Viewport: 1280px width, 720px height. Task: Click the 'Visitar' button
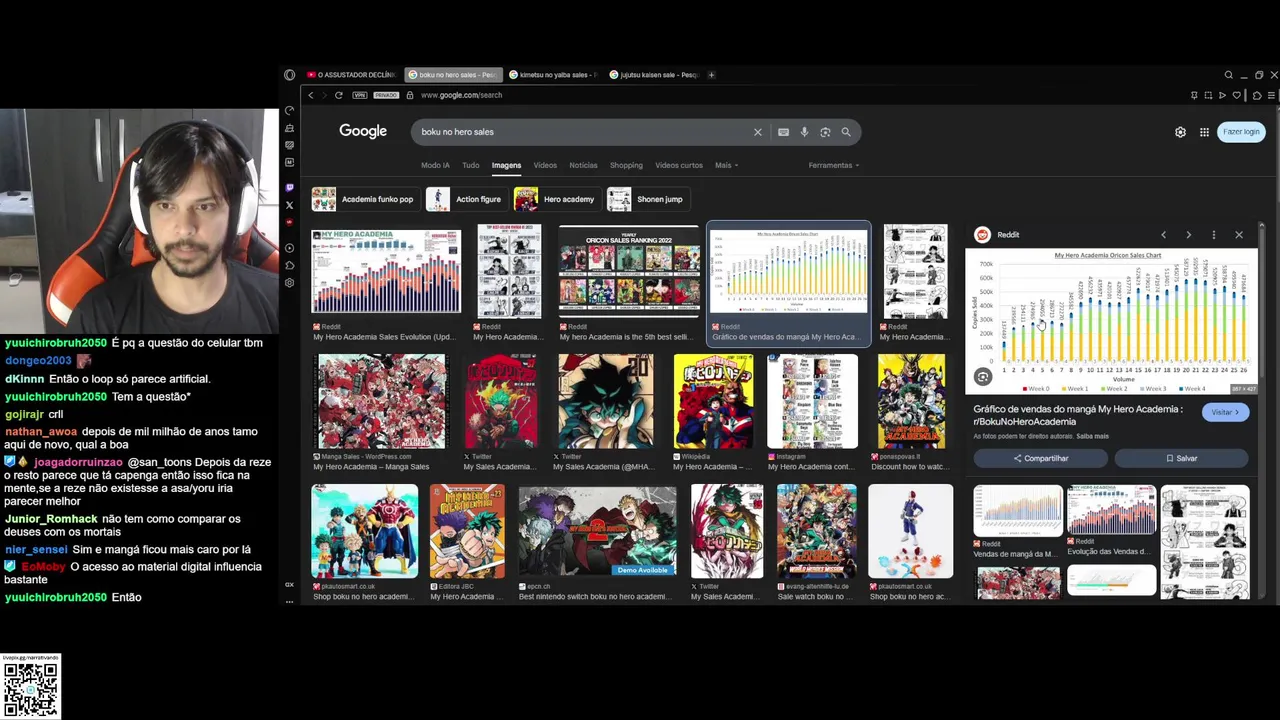1225,412
